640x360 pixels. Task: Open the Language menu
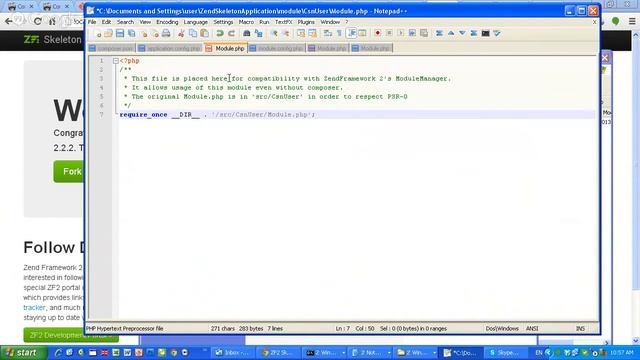[196, 22]
